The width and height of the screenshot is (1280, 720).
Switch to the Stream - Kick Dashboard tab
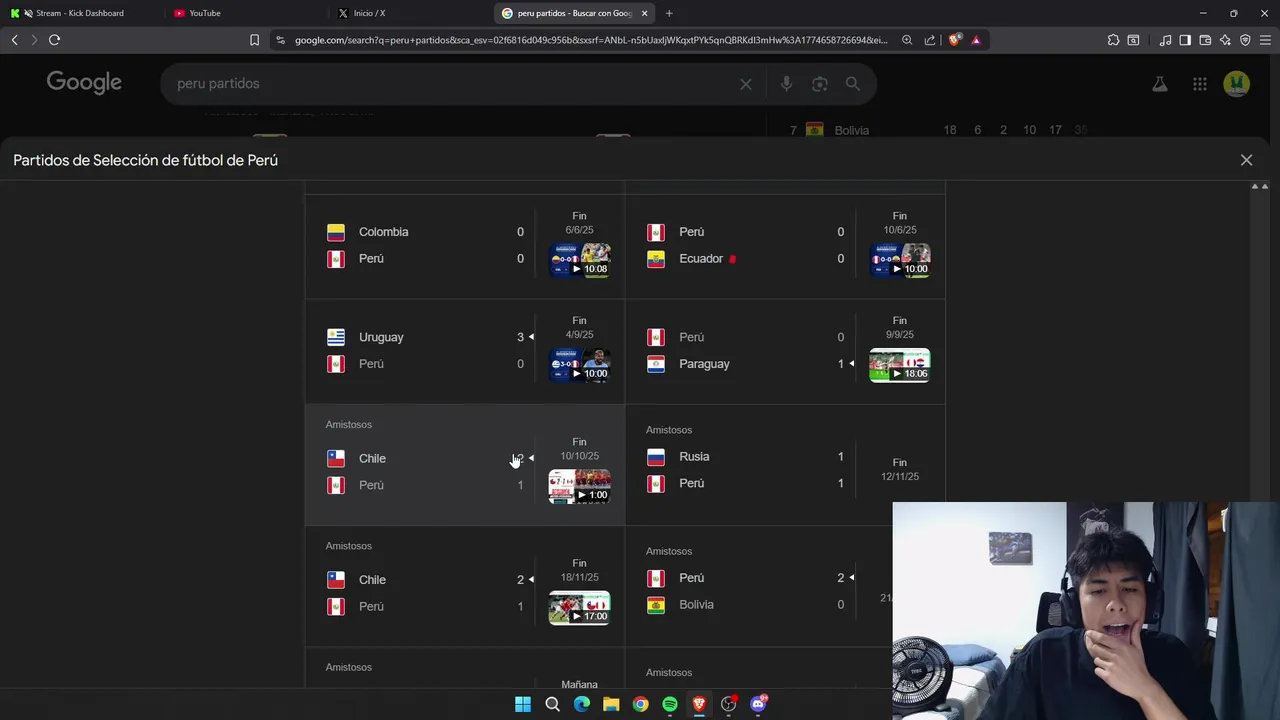(x=80, y=13)
